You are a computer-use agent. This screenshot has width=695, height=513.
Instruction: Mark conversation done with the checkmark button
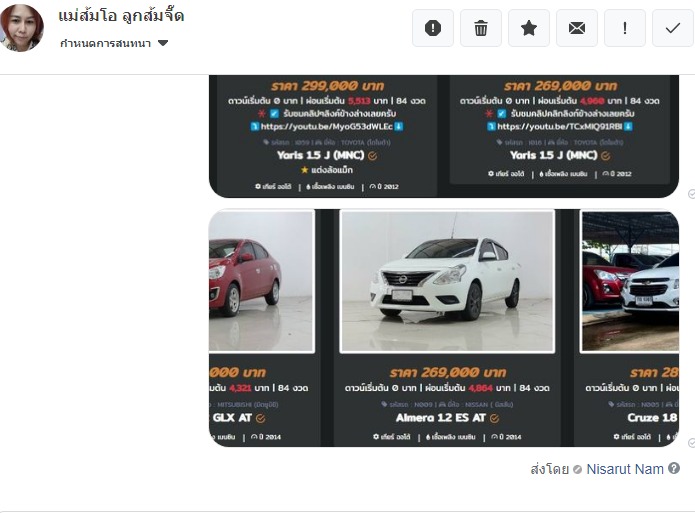pyautogui.click(x=673, y=28)
